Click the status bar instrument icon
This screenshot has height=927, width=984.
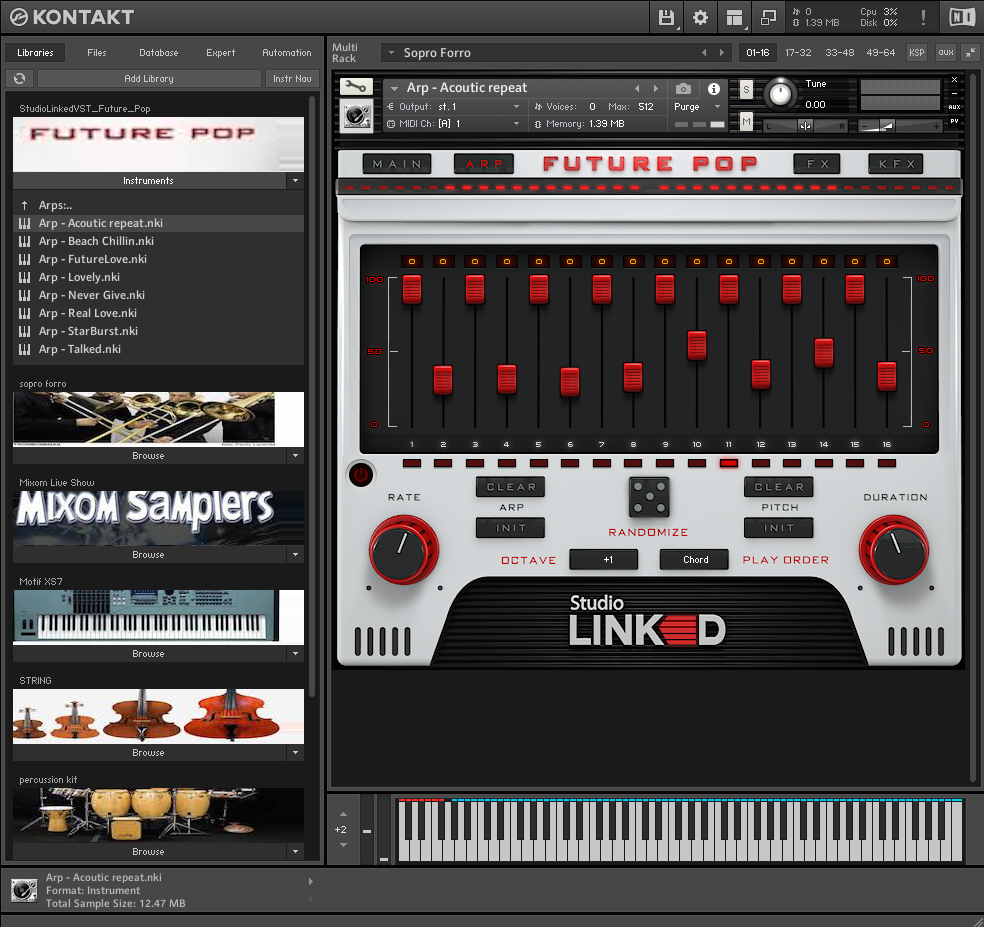pyautogui.click(x=24, y=890)
